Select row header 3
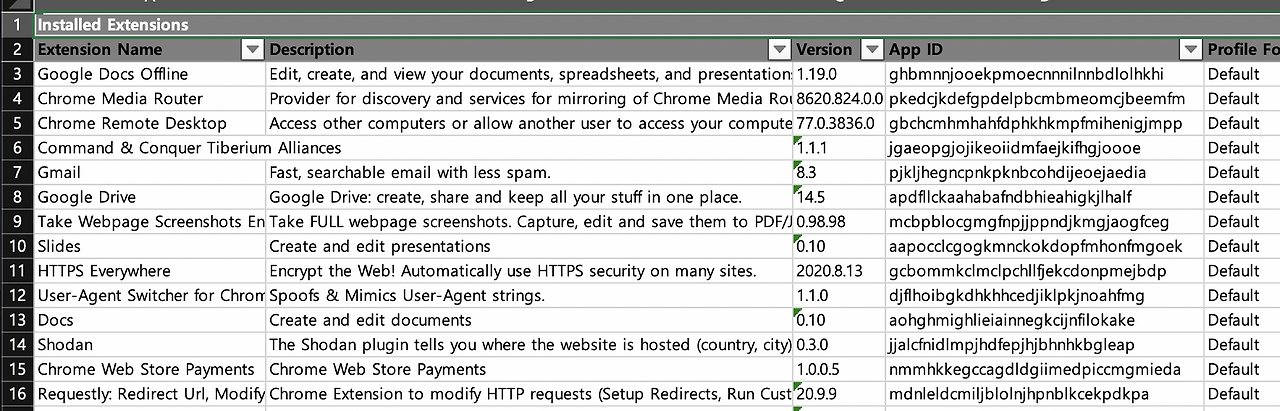 (x=17, y=74)
